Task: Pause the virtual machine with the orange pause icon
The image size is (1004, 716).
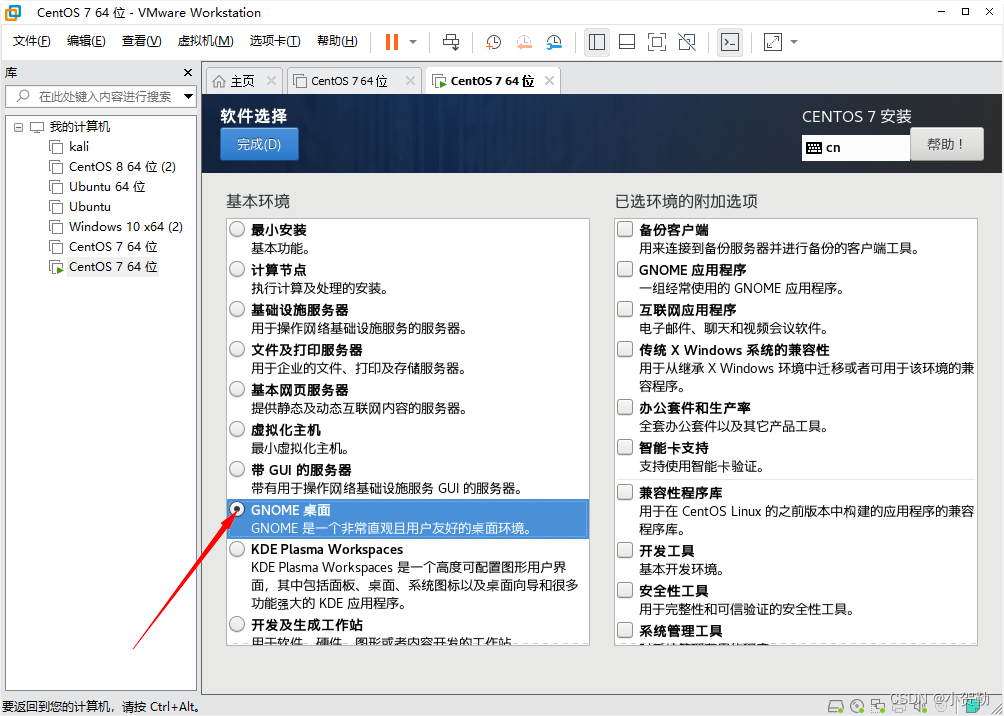Action: coord(391,42)
